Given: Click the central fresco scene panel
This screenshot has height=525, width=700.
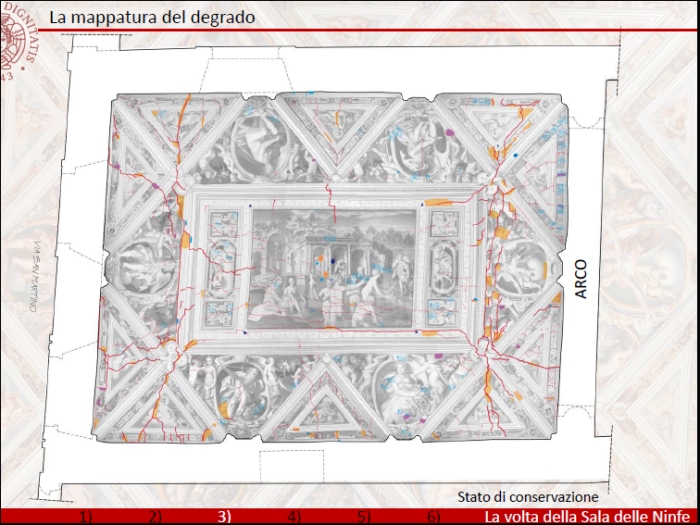Looking at the screenshot, I should 332,267.
